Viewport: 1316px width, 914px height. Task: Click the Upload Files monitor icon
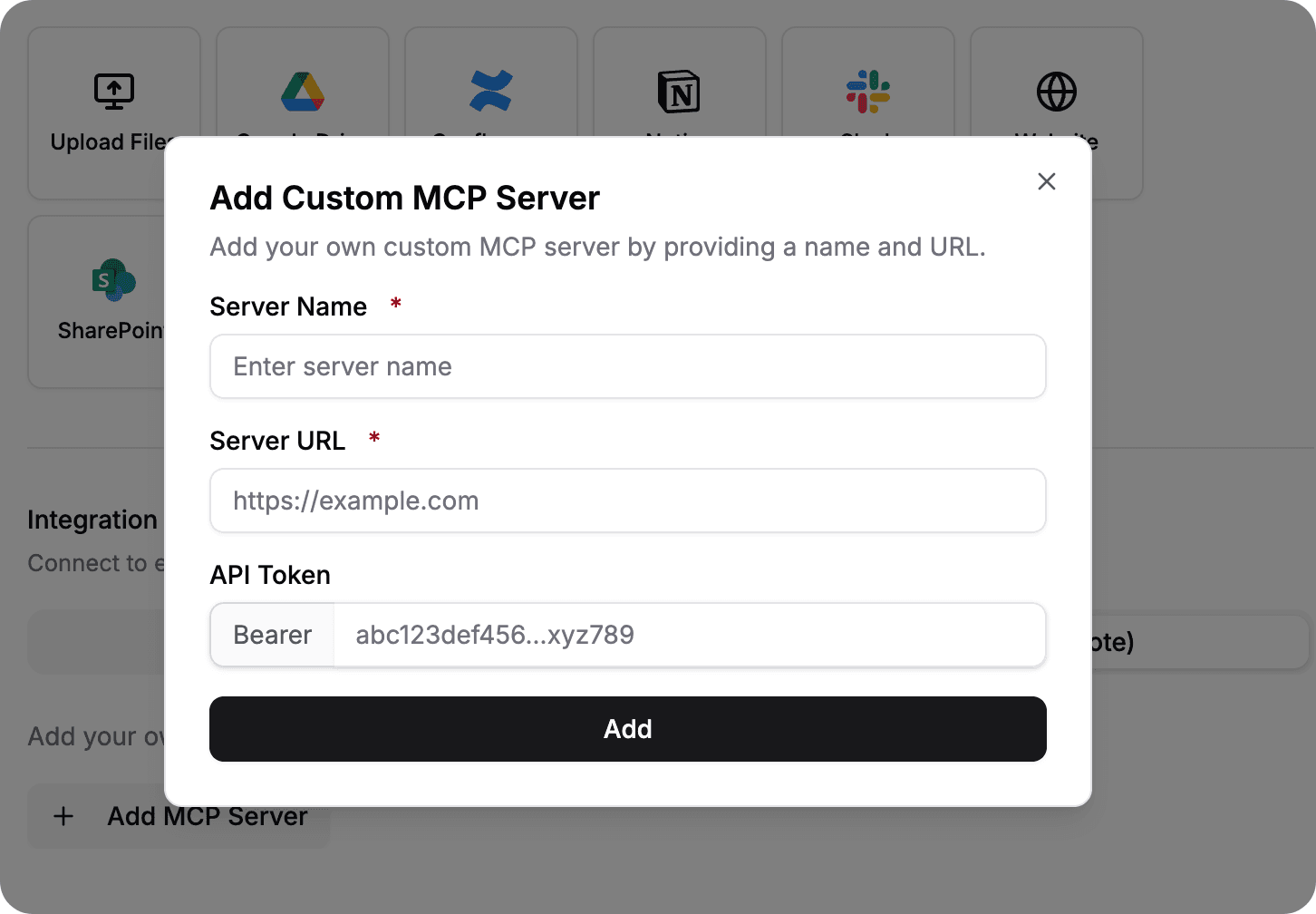pyautogui.click(x=114, y=92)
